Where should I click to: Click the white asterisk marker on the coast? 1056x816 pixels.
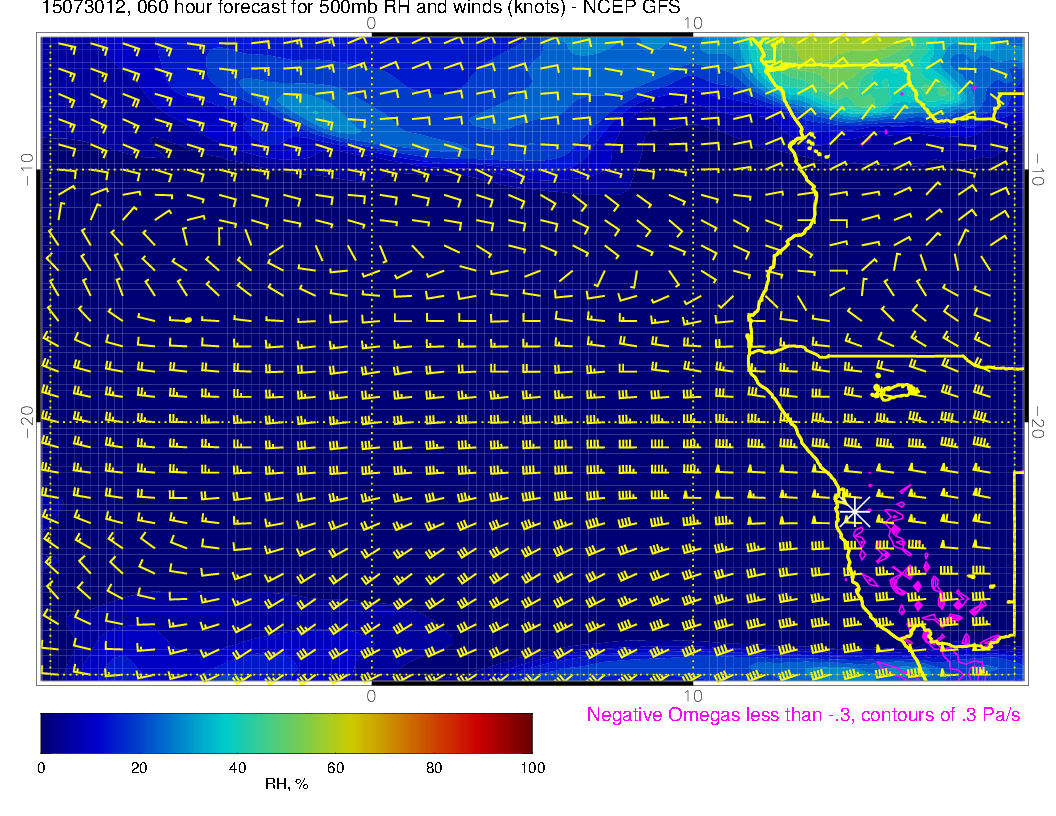pyautogui.click(x=855, y=511)
